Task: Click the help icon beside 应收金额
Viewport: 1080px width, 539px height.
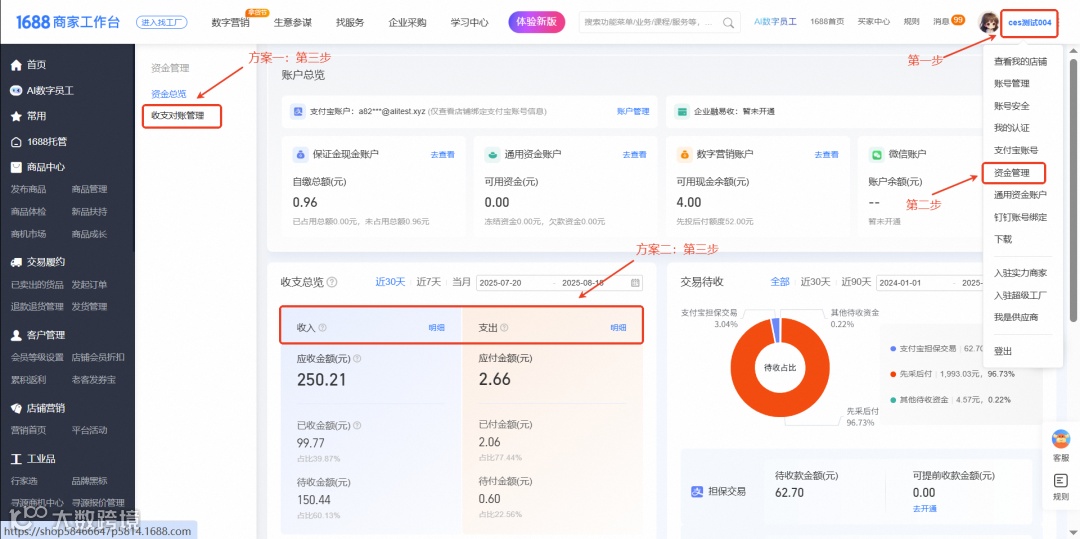Action: (357, 359)
